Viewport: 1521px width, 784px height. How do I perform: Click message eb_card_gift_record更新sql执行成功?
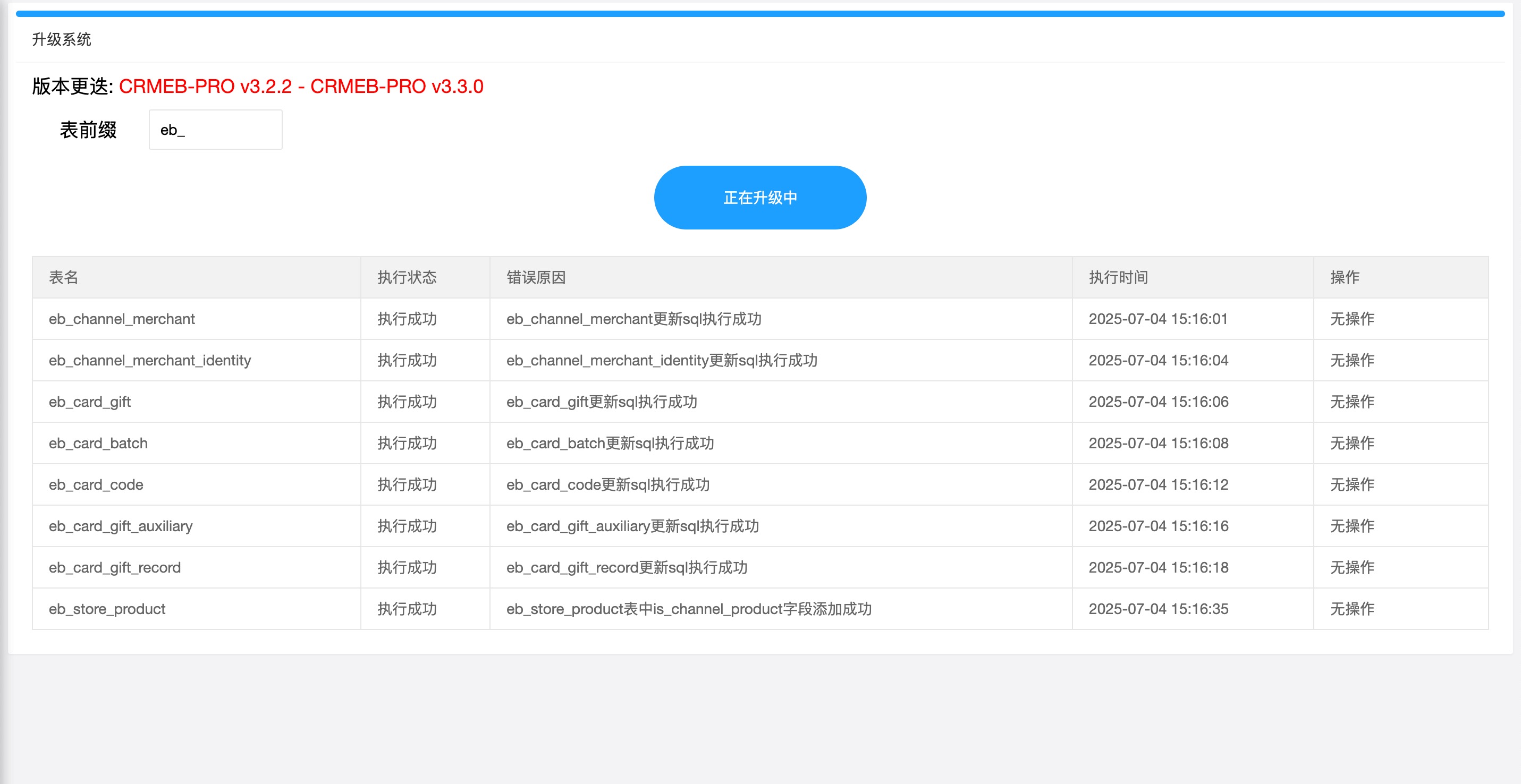(627, 567)
